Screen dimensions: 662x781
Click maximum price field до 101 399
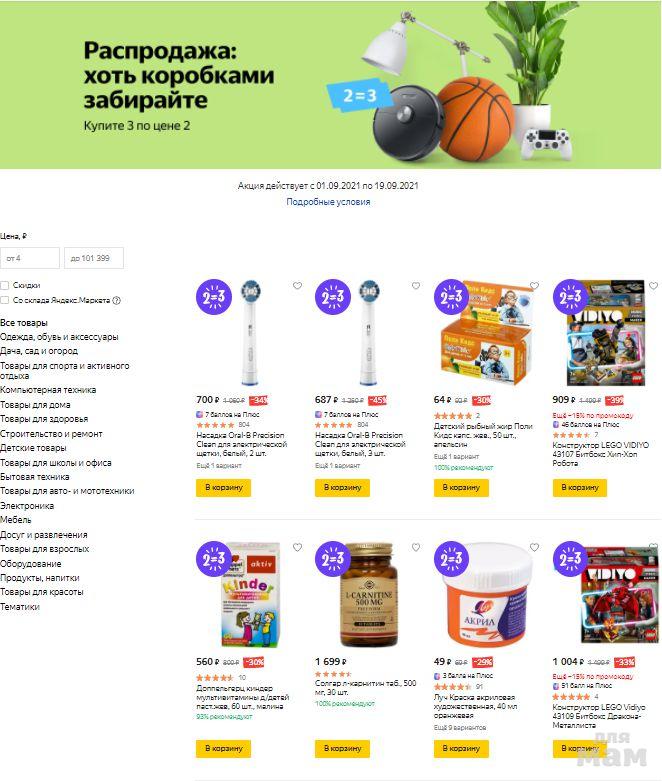point(94,258)
